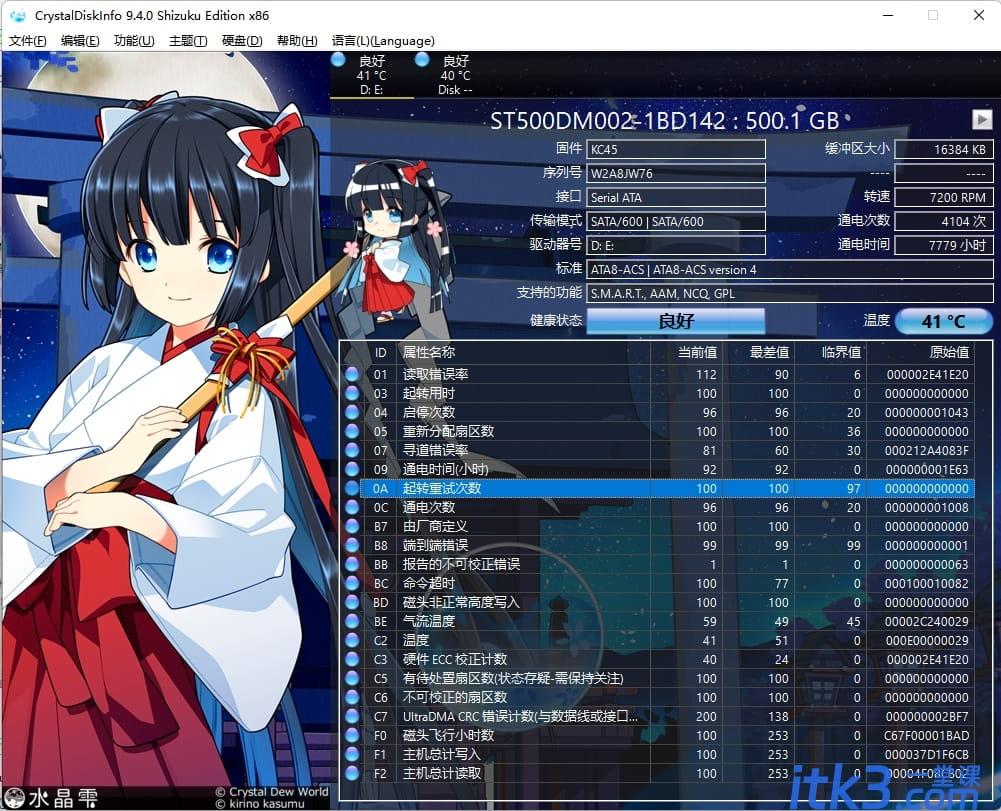Click raw value 000037D1F6CB
The image size is (1001, 811).
(926, 754)
